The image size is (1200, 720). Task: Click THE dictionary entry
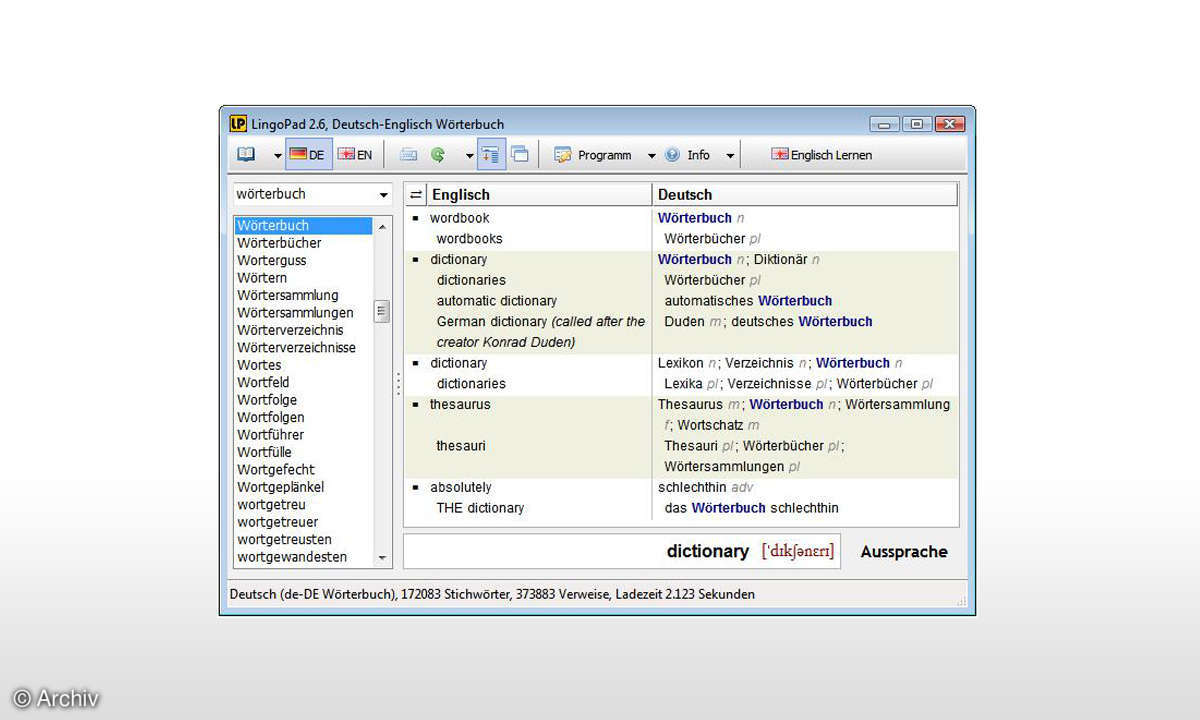(480, 508)
